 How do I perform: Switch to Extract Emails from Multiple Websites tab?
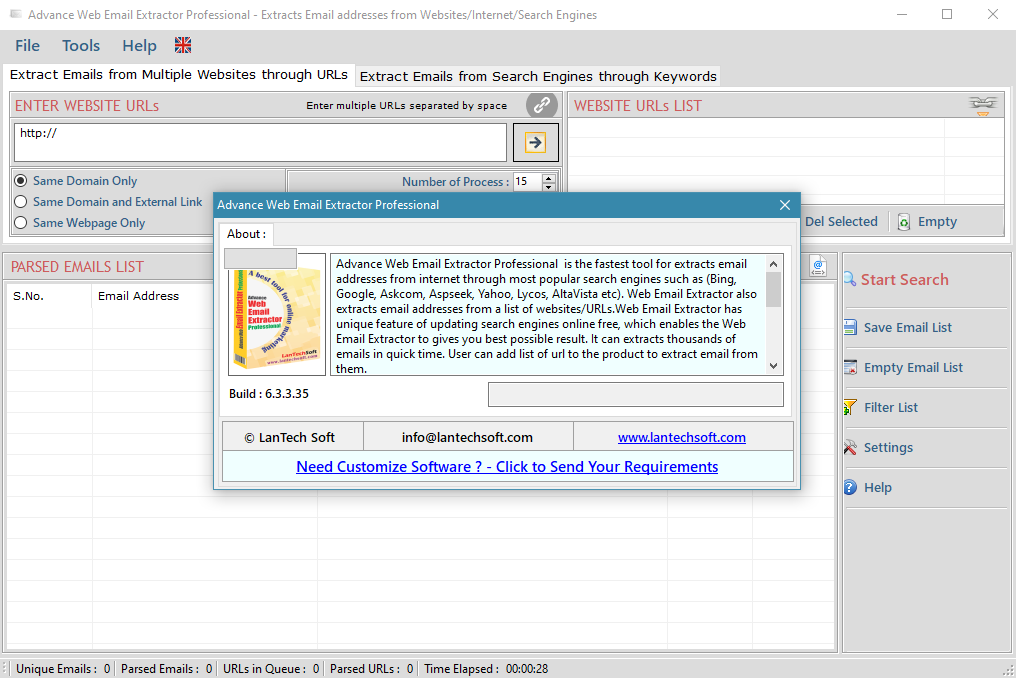tap(178, 75)
